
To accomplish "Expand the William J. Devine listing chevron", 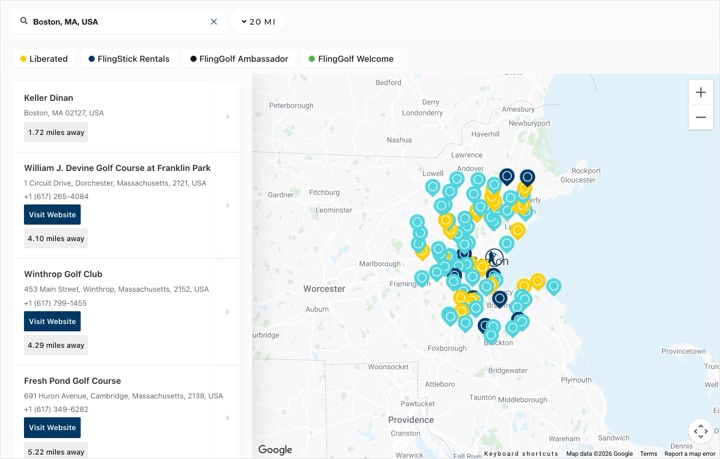I will [x=227, y=205].
